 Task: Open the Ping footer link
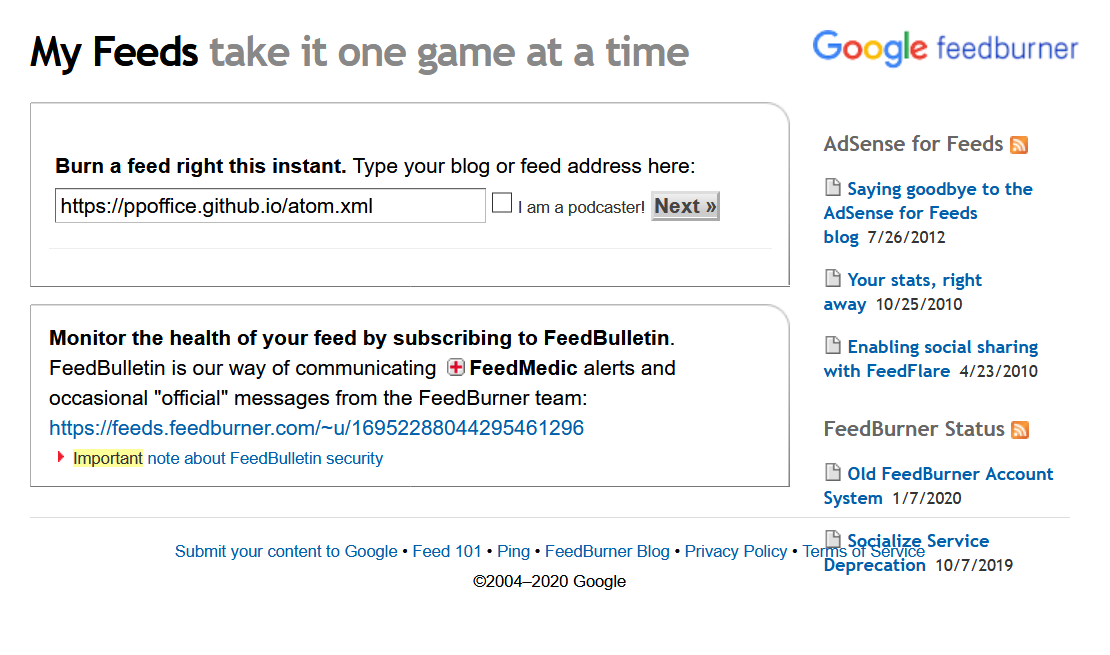(x=513, y=551)
